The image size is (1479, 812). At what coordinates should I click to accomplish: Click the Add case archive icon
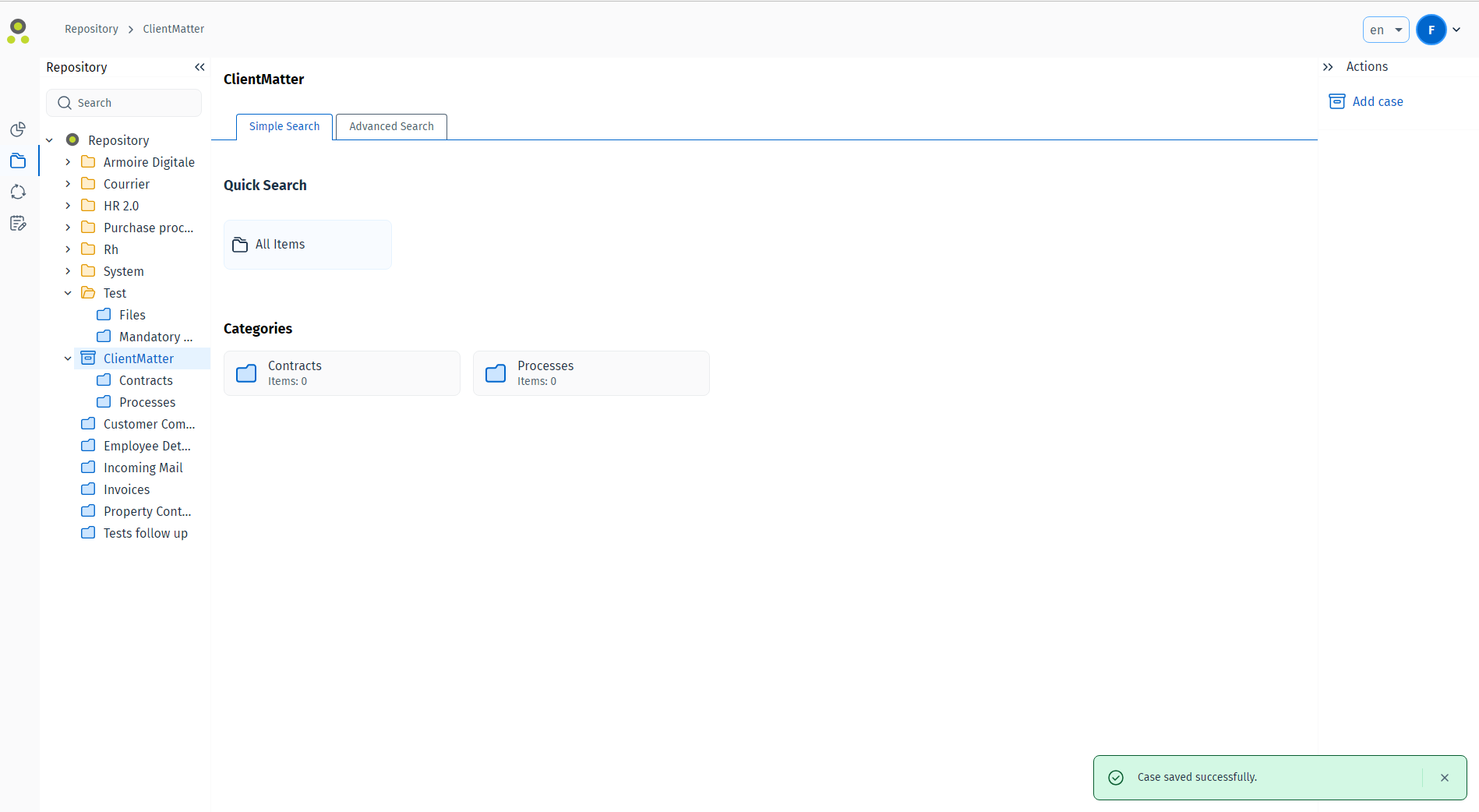click(1337, 101)
